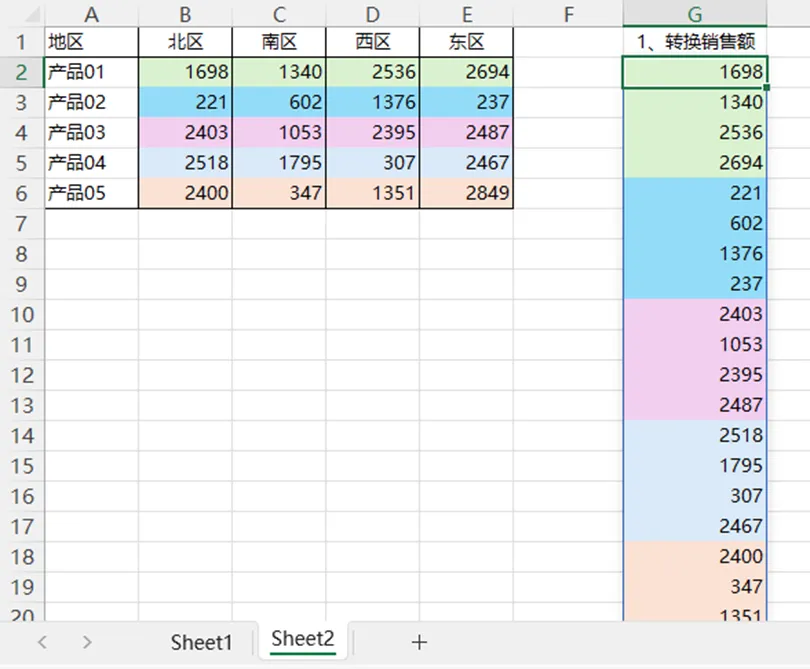Click cell D3 with value 1376
The height and width of the screenshot is (669, 810).
[x=372, y=102]
